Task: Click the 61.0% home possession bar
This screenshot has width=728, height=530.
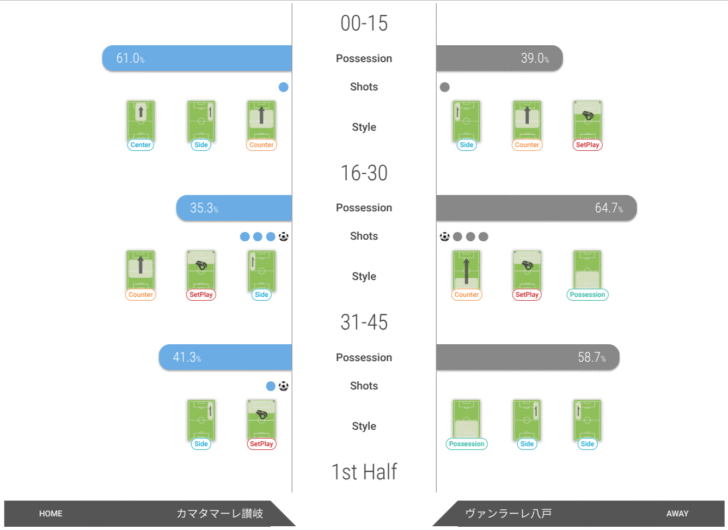Action: coord(197,58)
